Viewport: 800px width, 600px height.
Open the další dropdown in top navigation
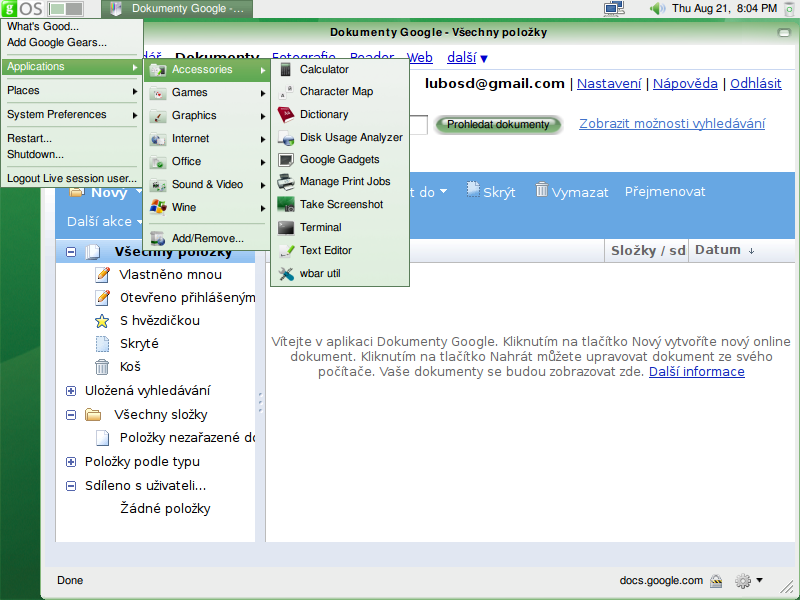[467, 58]
